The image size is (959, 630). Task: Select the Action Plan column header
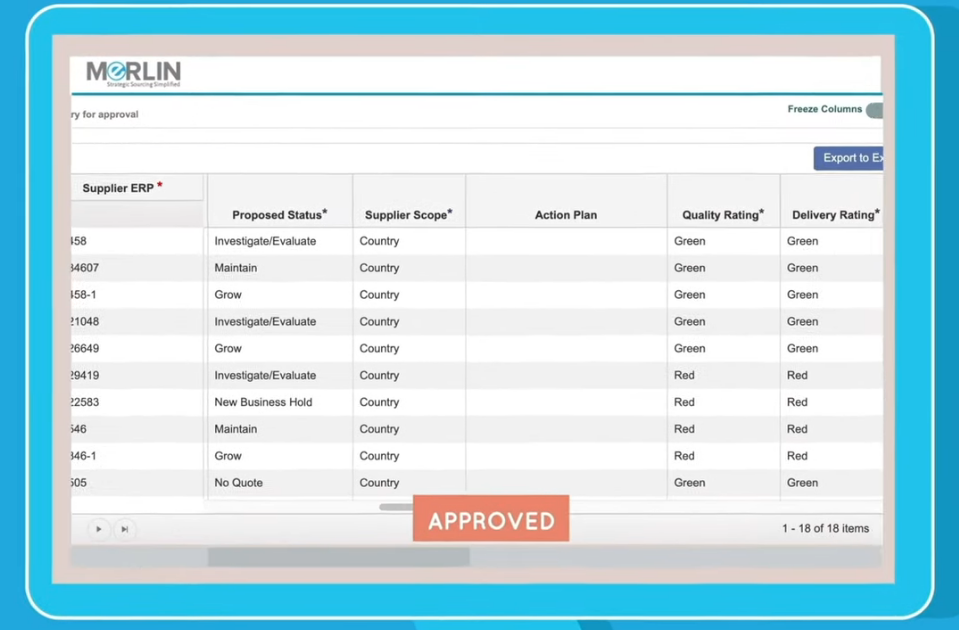coord(565,215)
